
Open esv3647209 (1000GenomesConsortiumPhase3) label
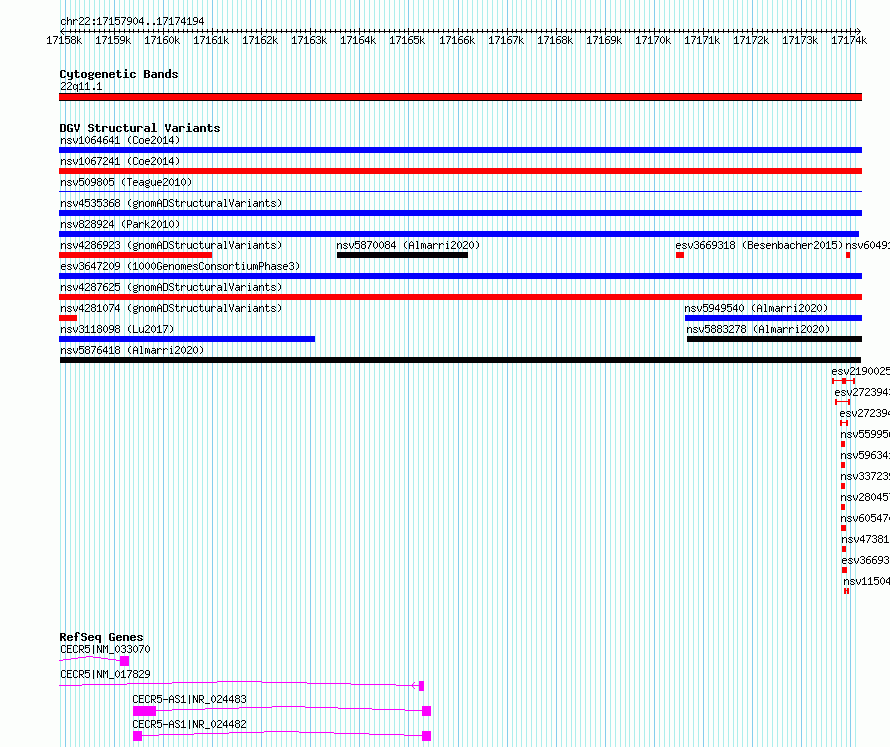click(180, 266)
